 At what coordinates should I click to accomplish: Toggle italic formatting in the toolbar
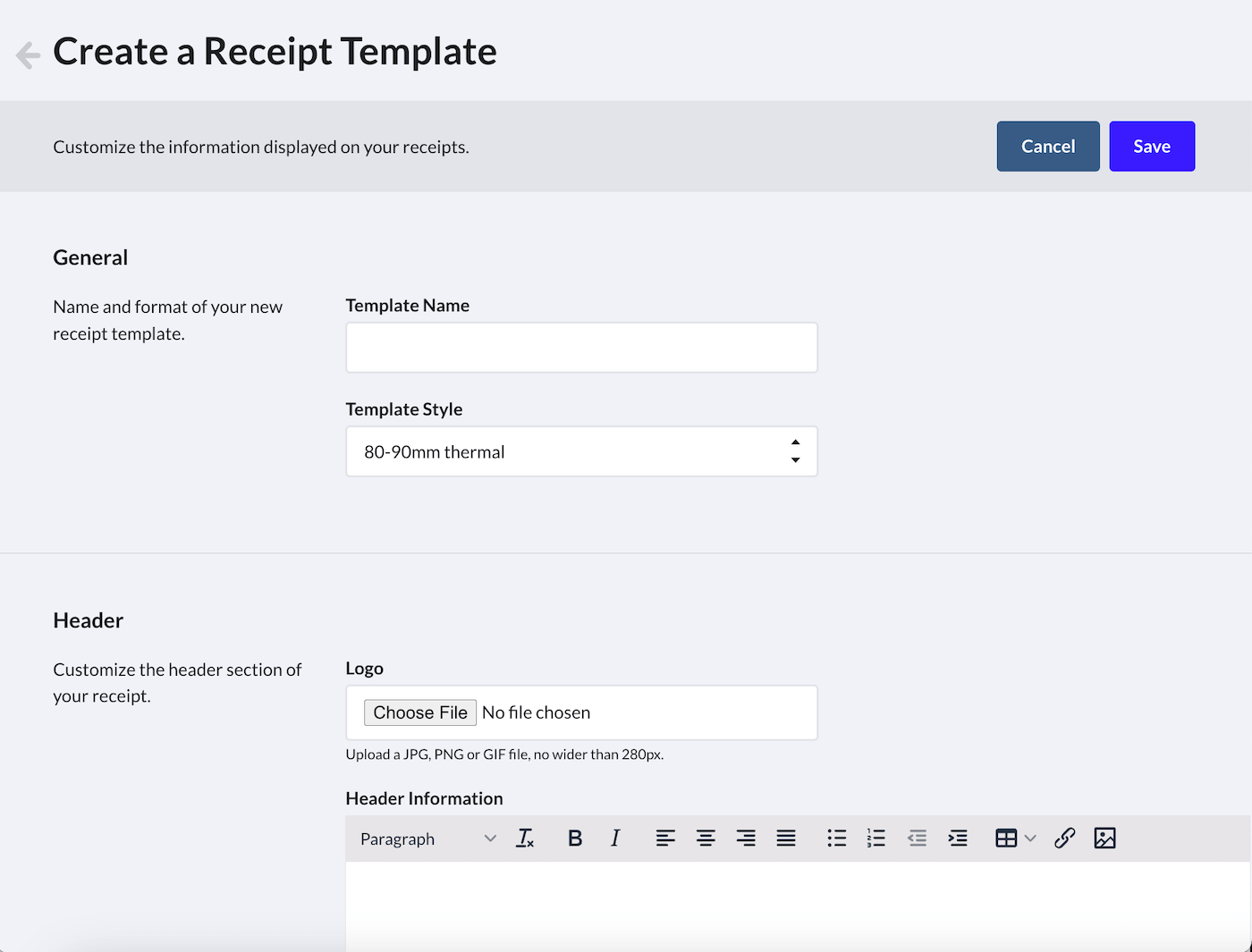pyautogui.click(x=615, y=838)
